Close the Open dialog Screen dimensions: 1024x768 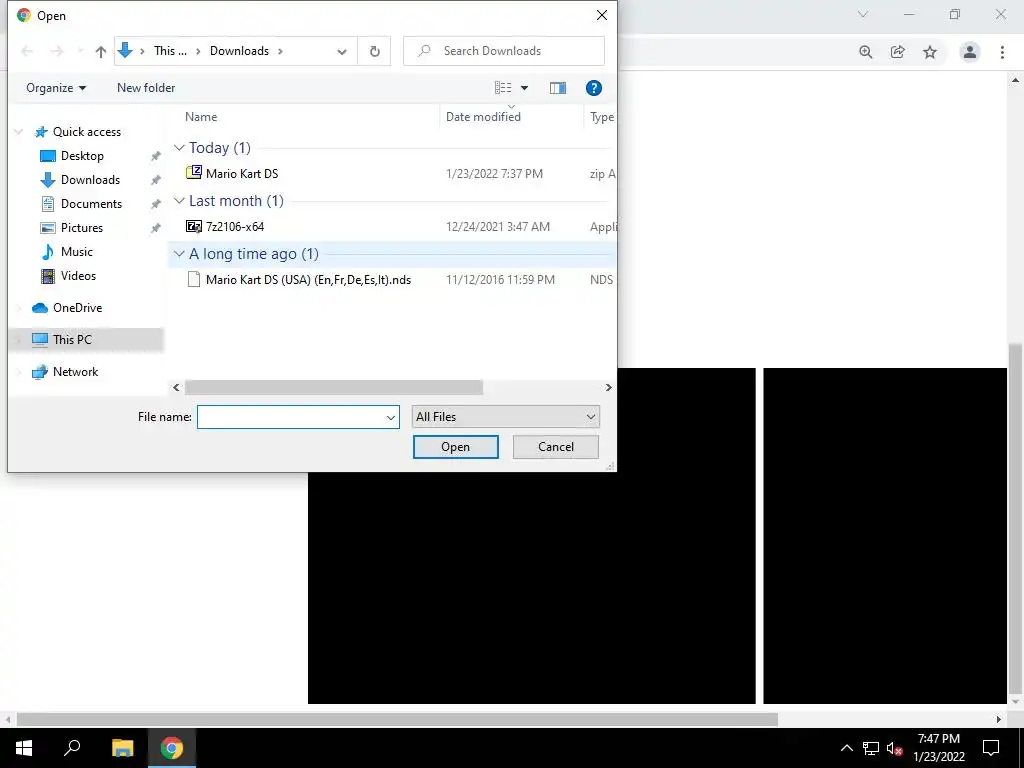[601, 15]
